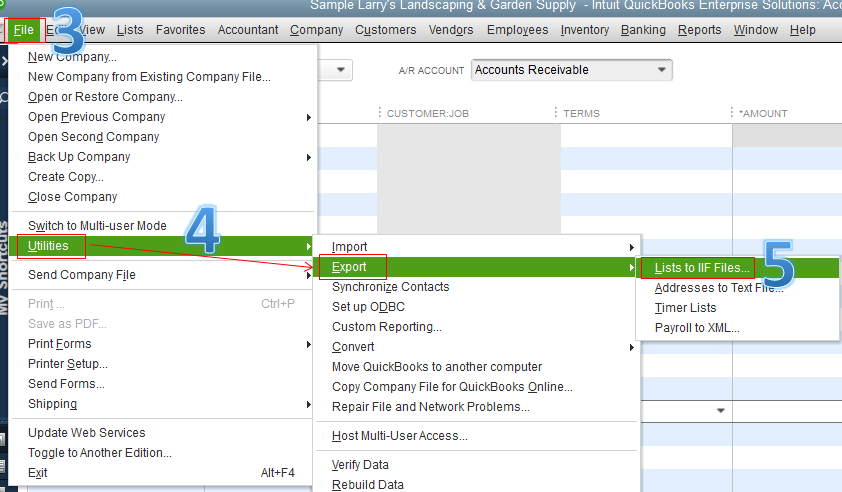The width and height of the screenshot is (842, 492).
Task: Choose Move QuickBooks to another computer
Action: pos(437,367)
